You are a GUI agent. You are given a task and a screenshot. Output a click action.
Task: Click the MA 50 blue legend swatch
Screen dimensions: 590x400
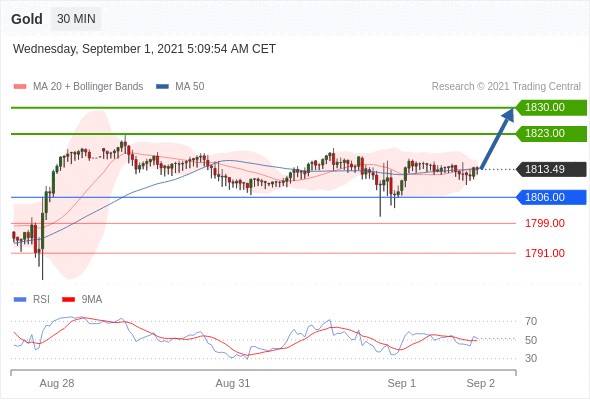(162, 87)
